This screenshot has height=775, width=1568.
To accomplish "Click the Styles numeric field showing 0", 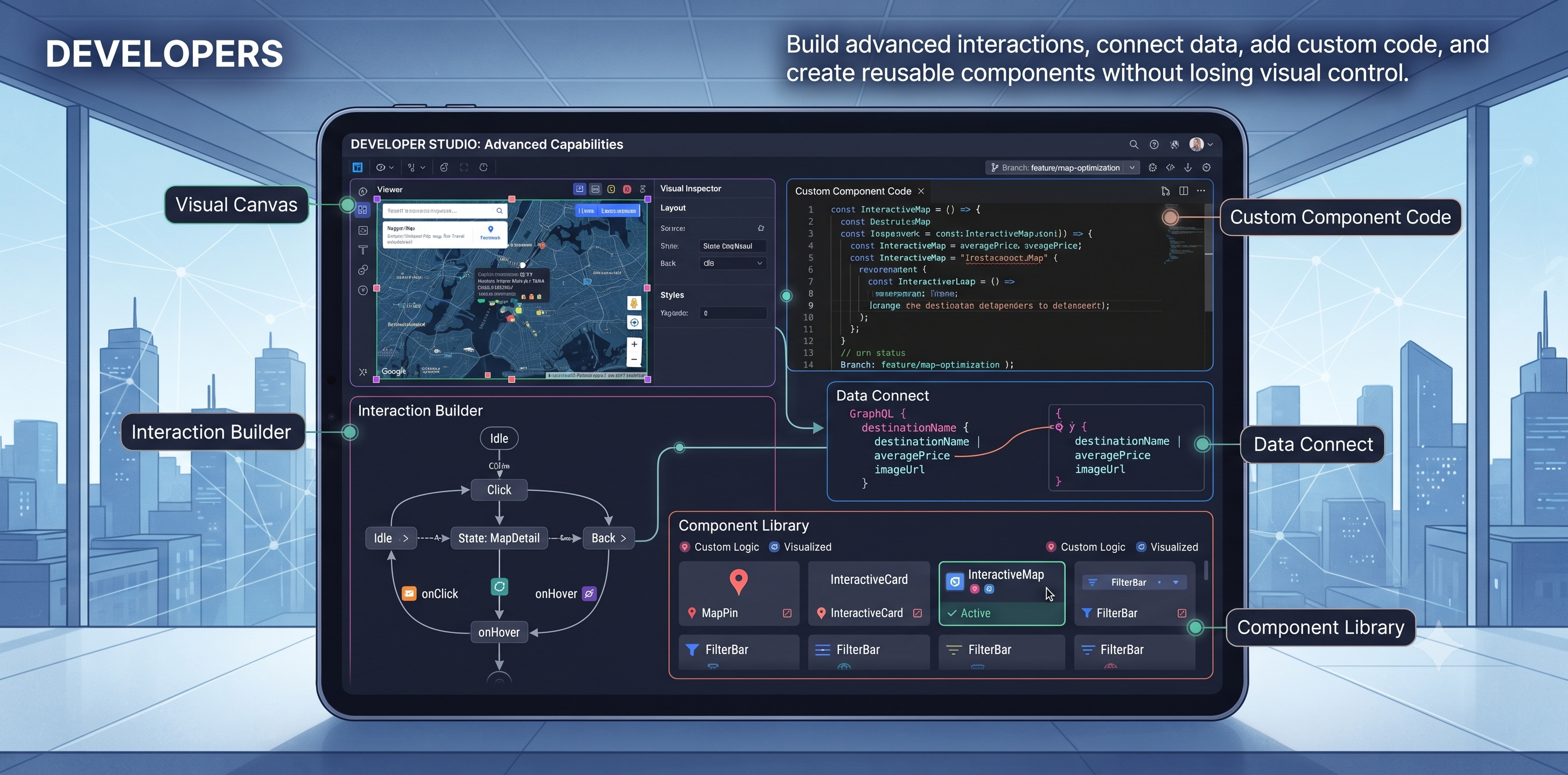I will point(733,313).
